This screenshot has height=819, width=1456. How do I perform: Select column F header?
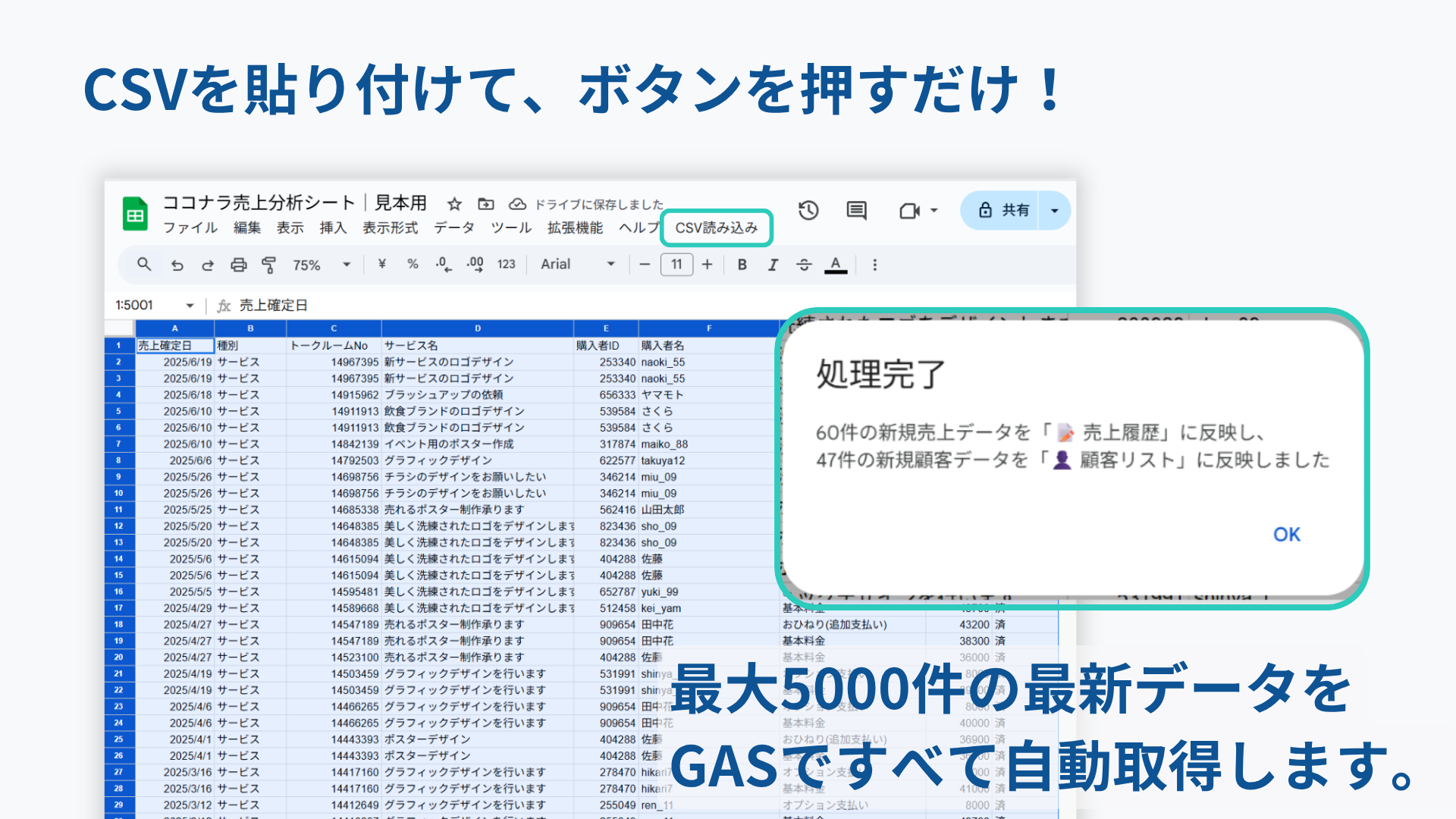click(x=709, y=328)
